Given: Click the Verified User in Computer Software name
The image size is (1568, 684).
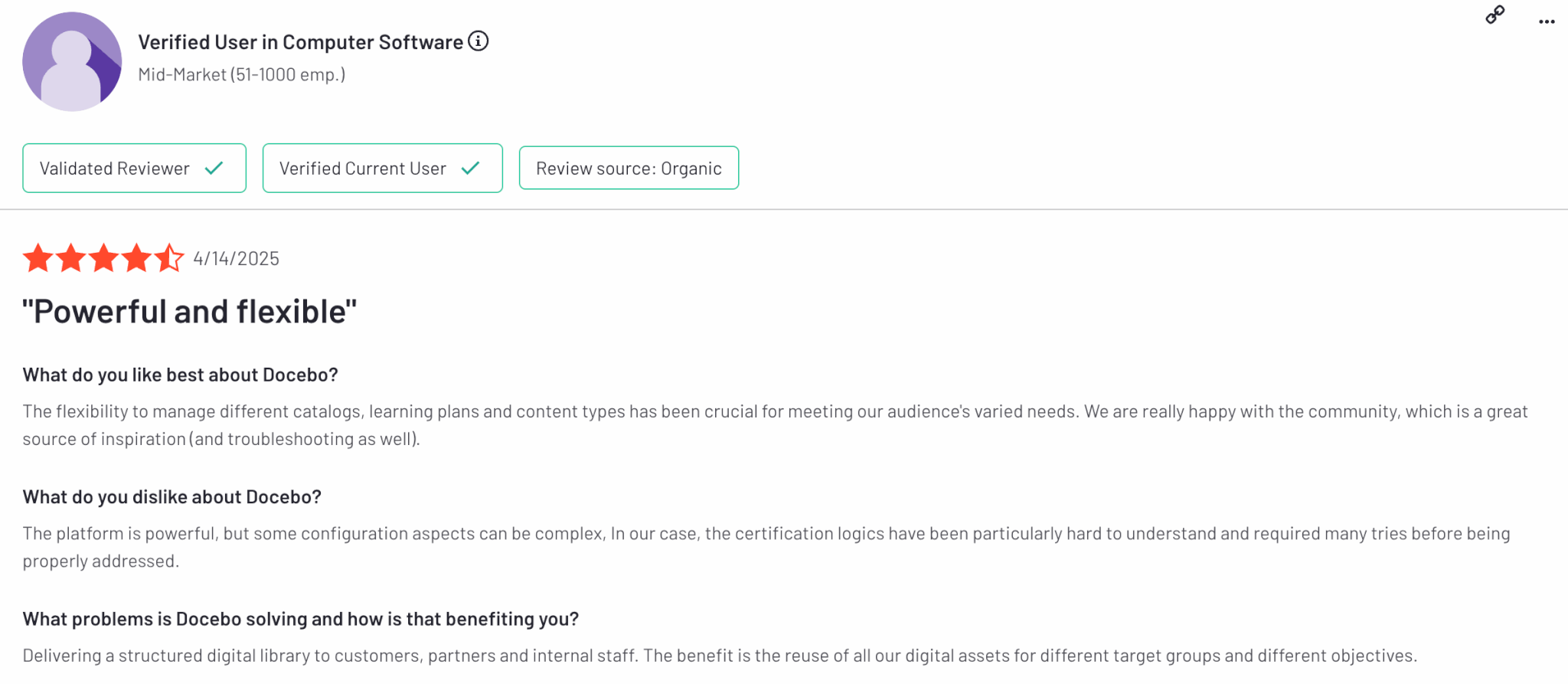Looking at the screenshot, I should [x=300, y=42].
